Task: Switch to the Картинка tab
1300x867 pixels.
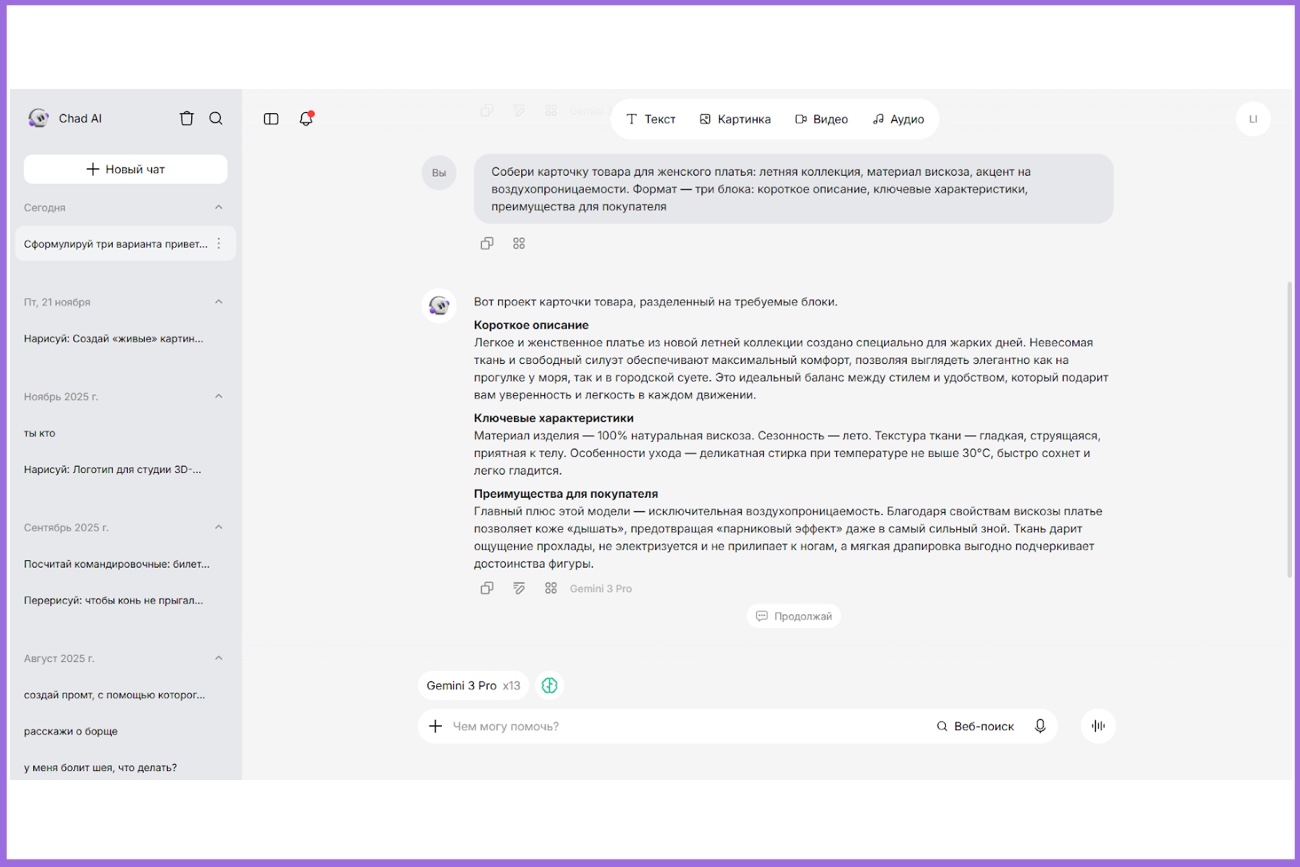Action: coord(735,119)
